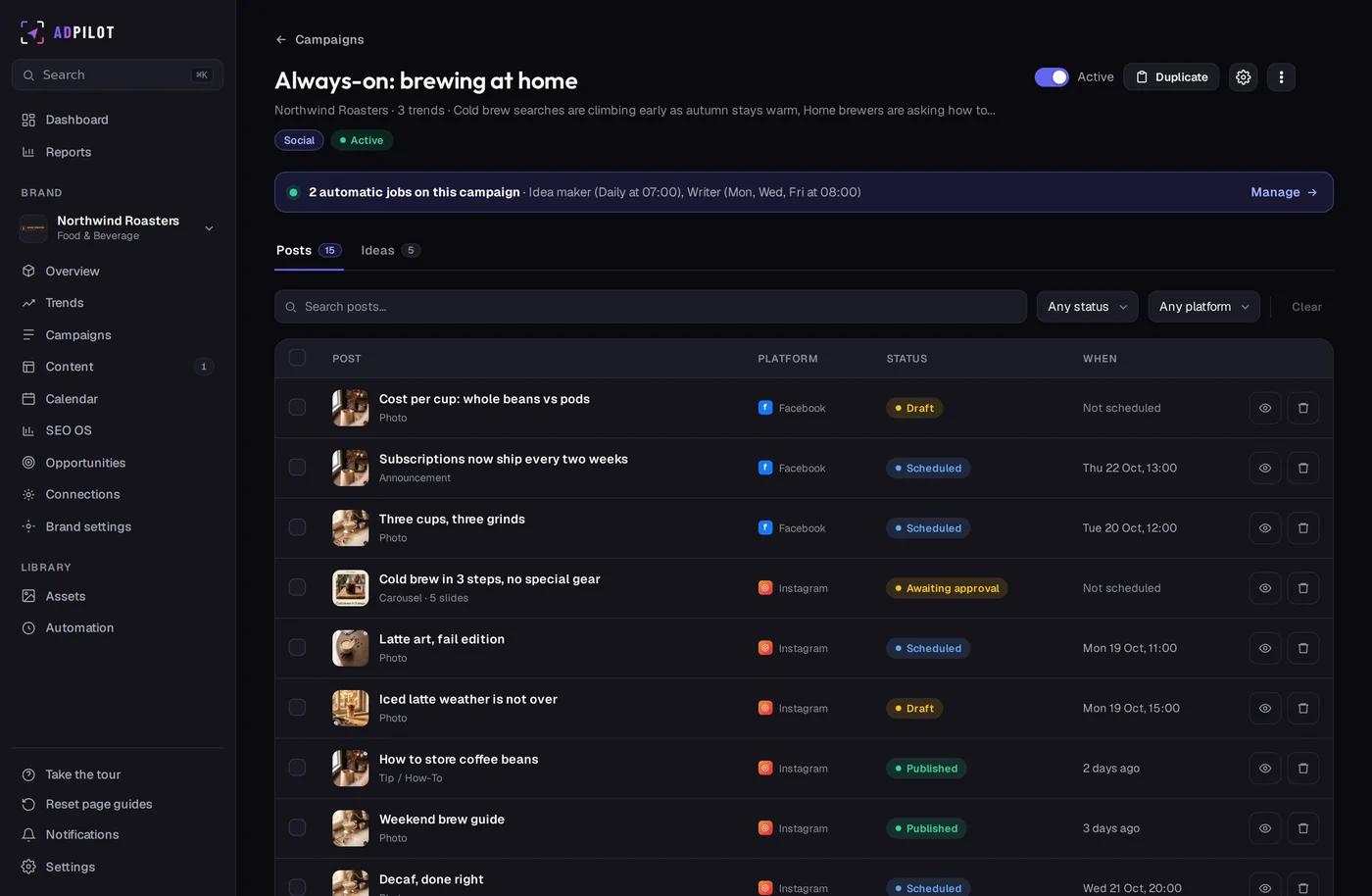Go to Trends in sidebar

118,303
